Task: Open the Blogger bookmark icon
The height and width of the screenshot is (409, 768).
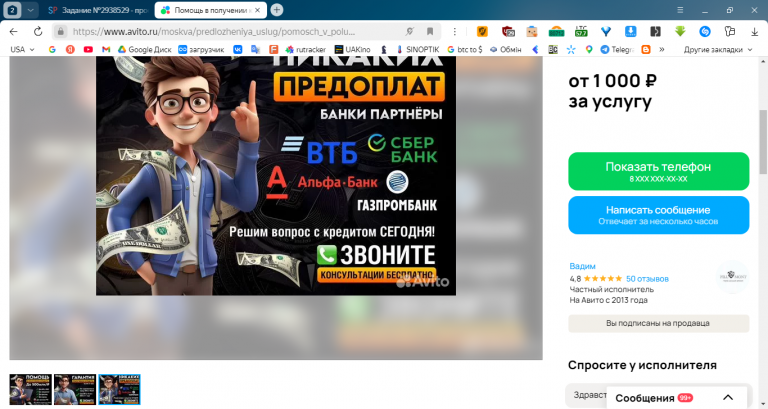Action: point(646,49)
